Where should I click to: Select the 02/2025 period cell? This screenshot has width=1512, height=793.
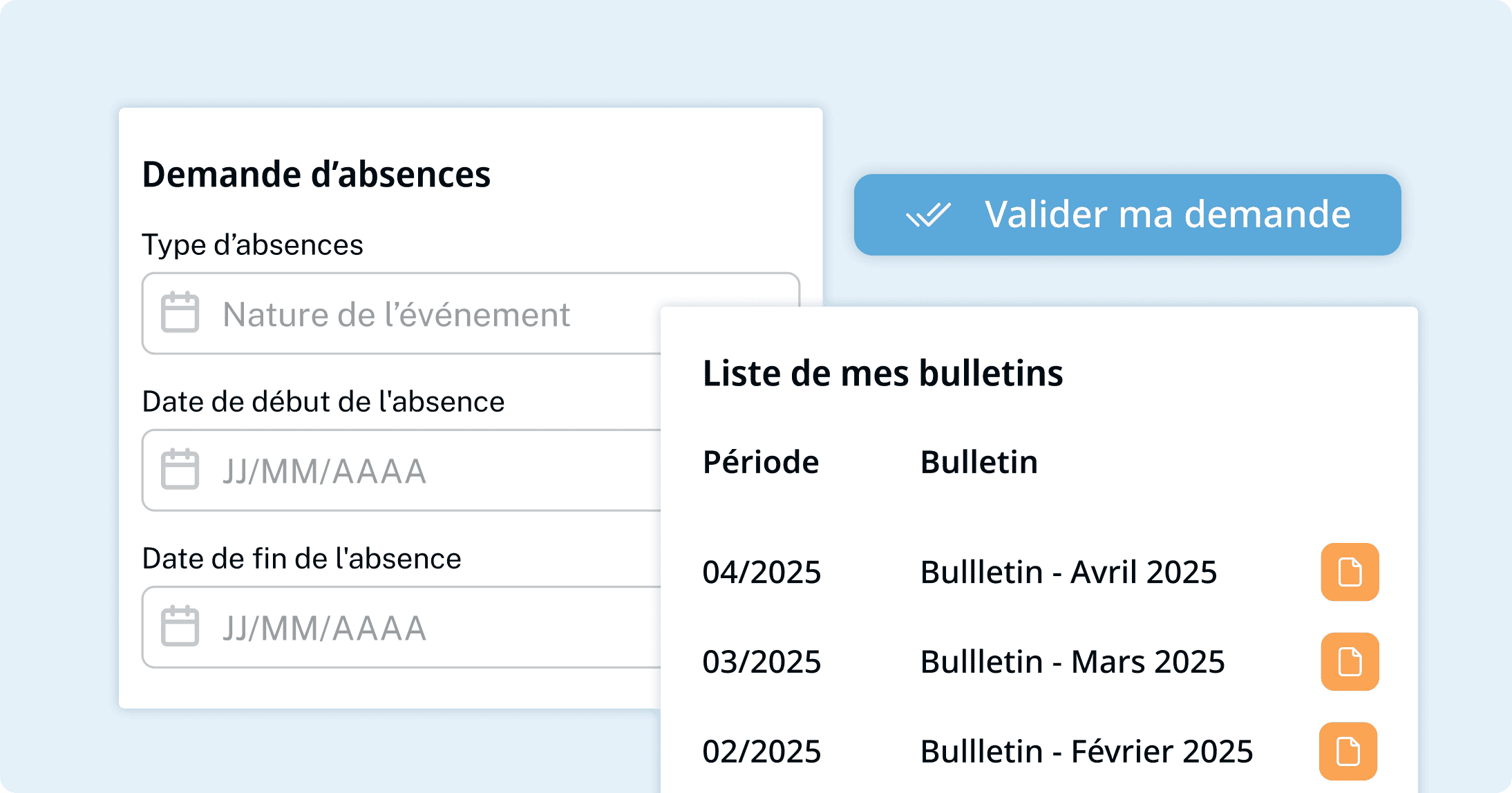pyautogui.click(x=762, y=752)
